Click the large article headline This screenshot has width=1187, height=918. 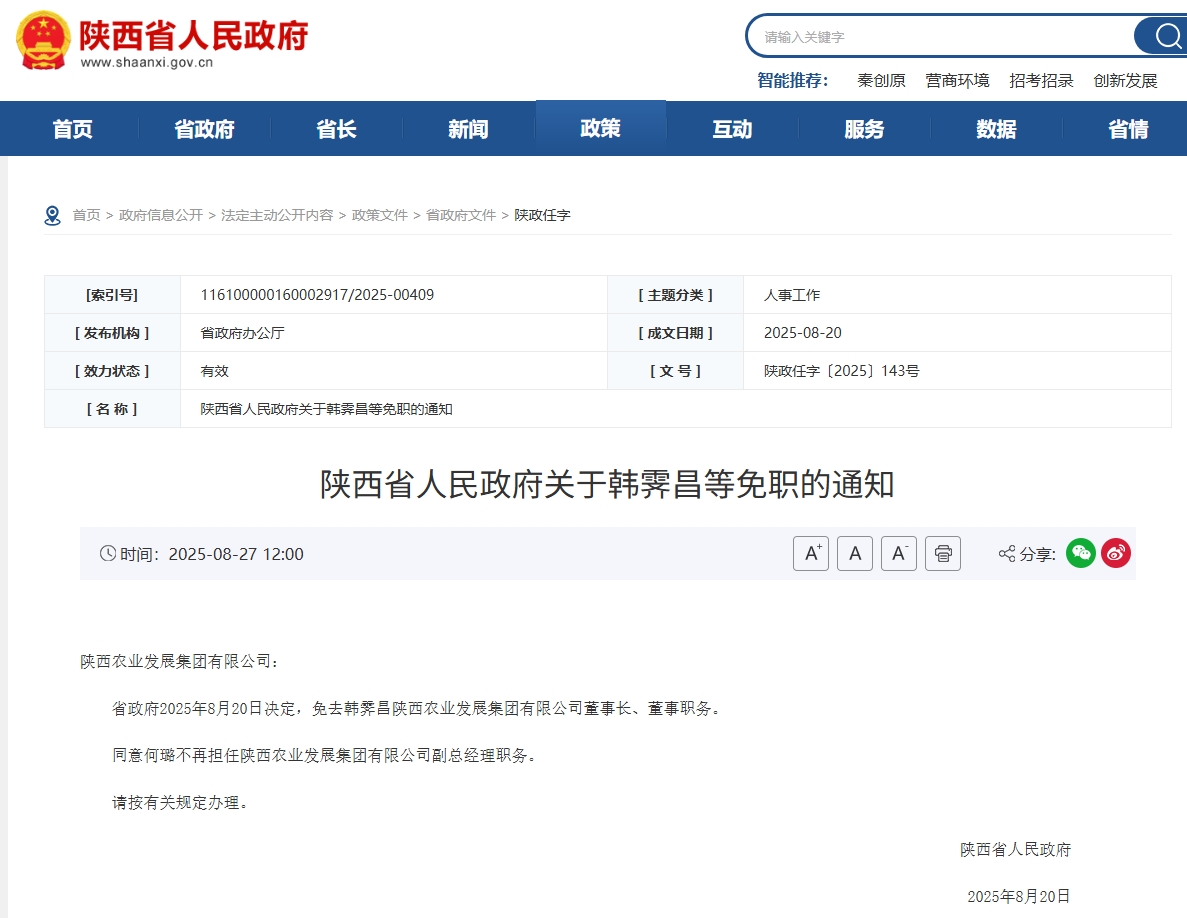point(607,484)
